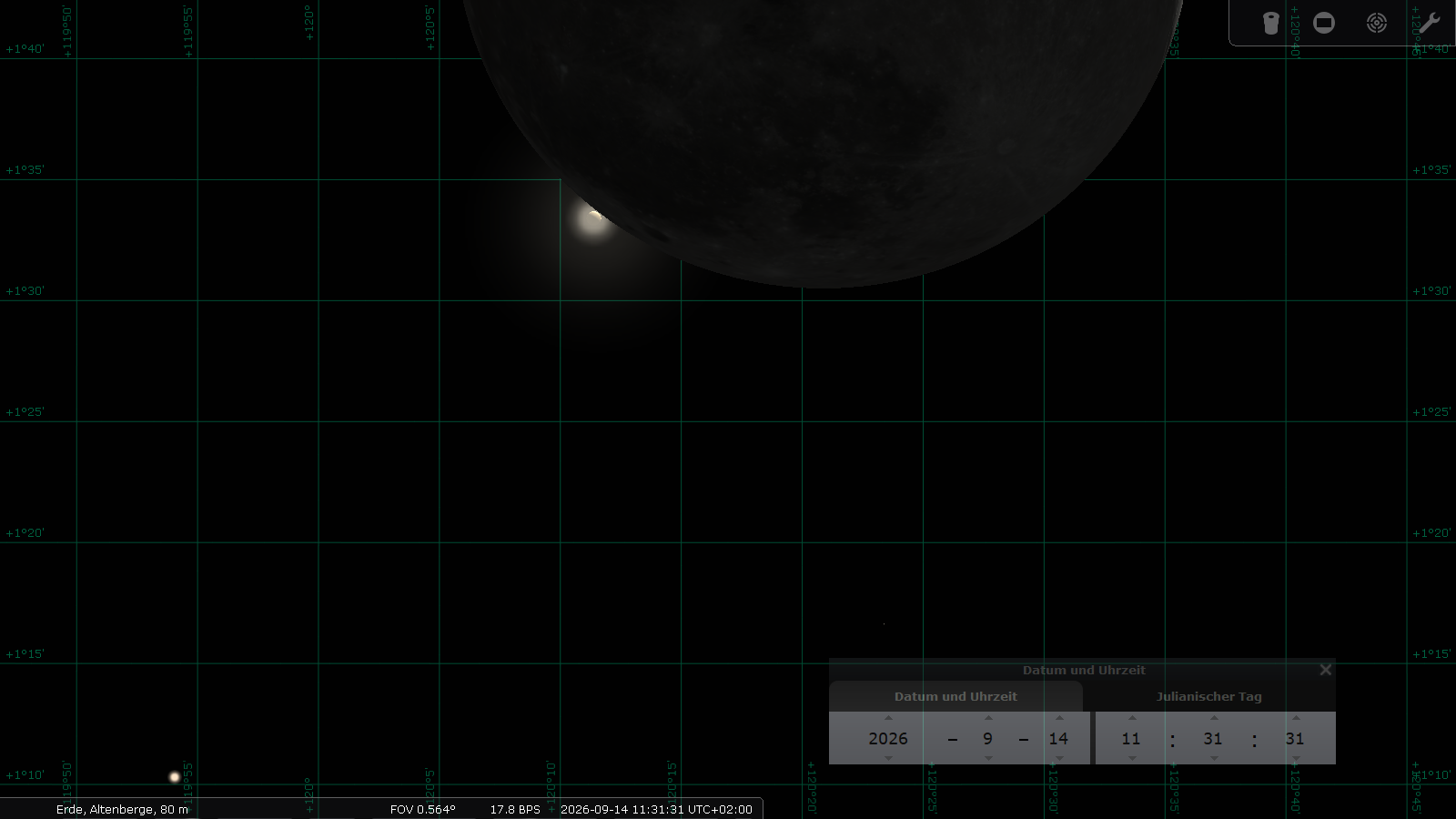Select the Datum und Uhrzeit tab
This screenshot has height=819, width=1456.
point(955,697)
